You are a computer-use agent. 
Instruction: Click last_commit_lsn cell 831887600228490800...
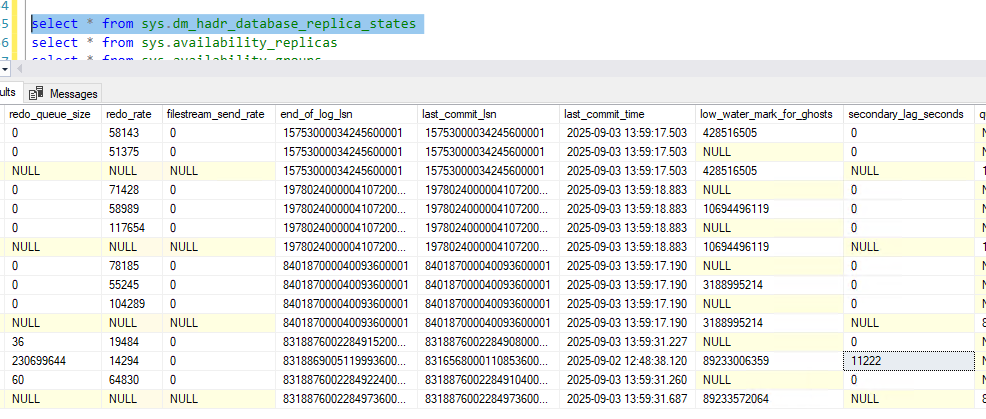[490, 342]
